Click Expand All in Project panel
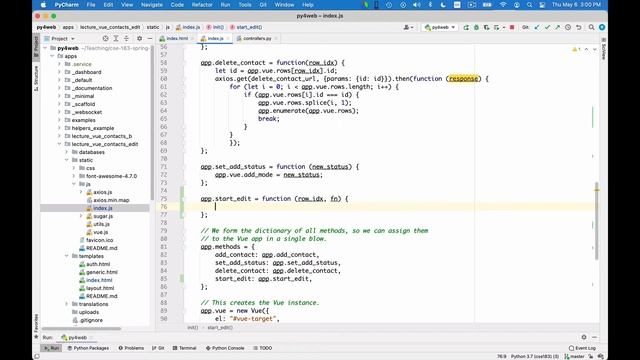Viewport: 640px width, 360px height. 116,38
